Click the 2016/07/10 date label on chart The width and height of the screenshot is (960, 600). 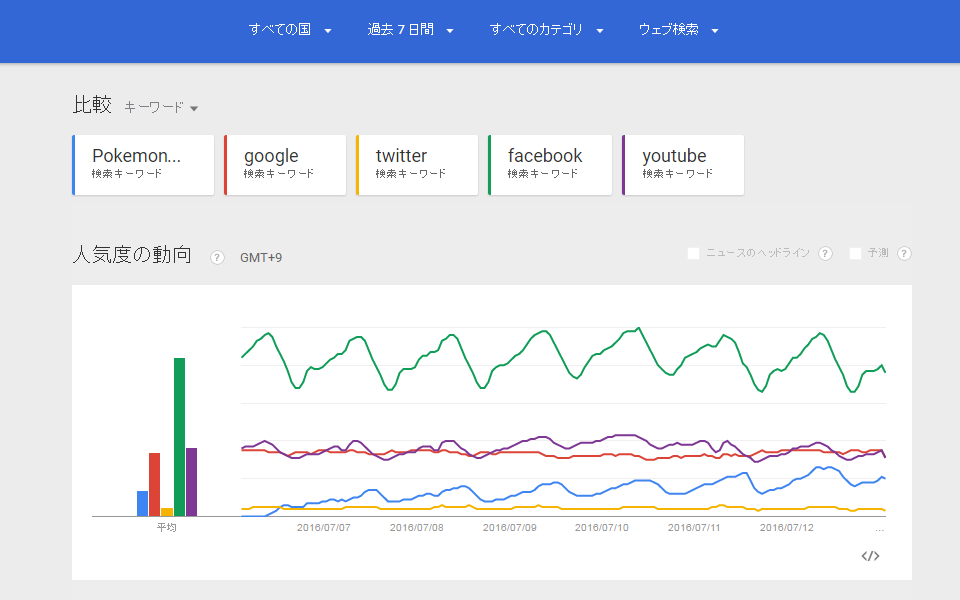pyautogui.click(x=602, y=527)
